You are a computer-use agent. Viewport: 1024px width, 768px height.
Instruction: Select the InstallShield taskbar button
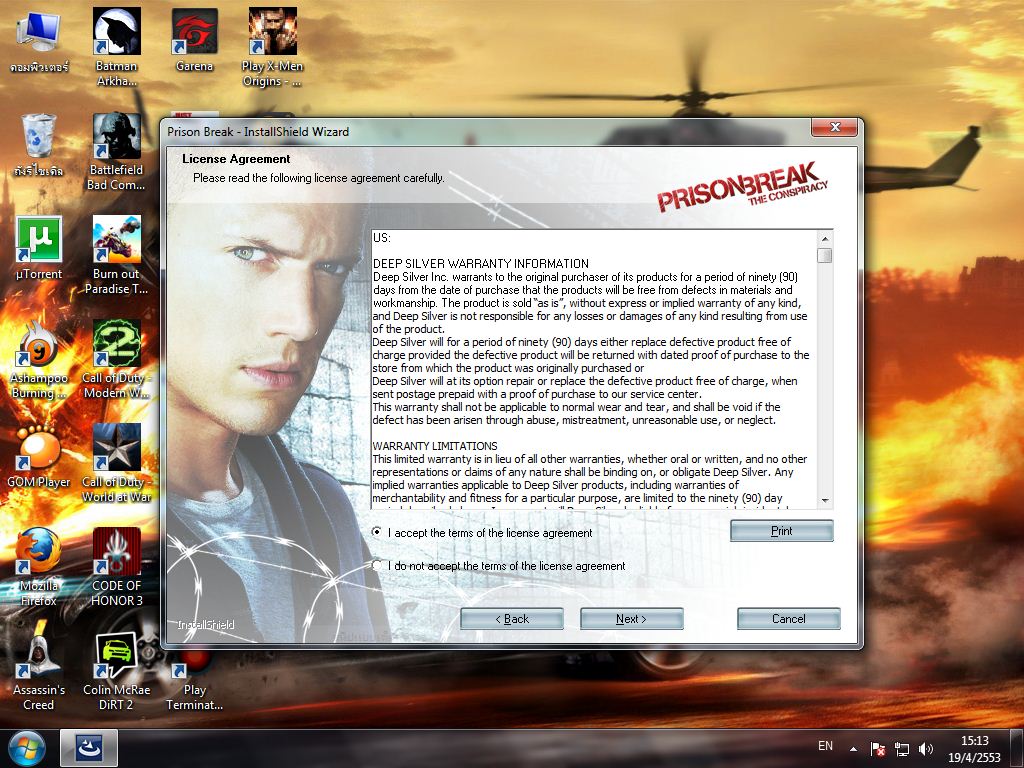(x=89, y=748)
